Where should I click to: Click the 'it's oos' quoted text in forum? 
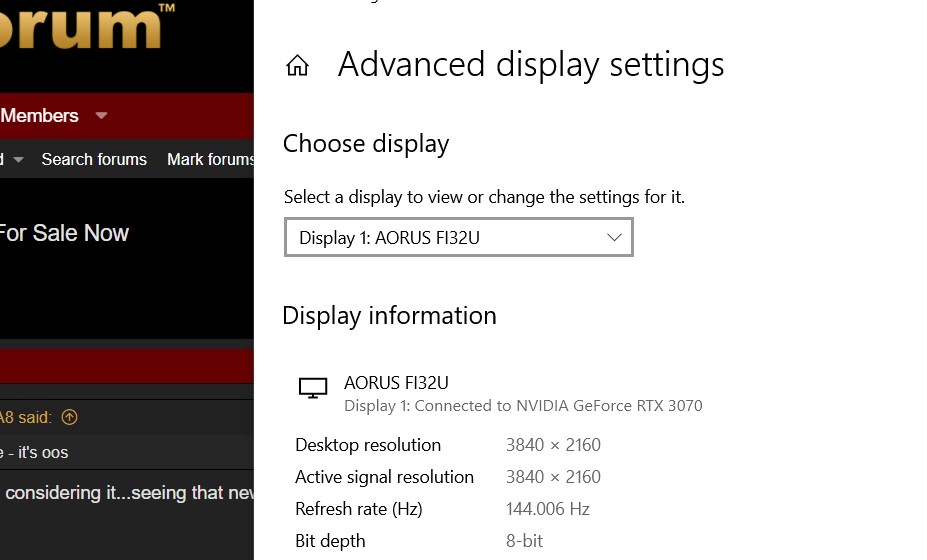point(43,452)
